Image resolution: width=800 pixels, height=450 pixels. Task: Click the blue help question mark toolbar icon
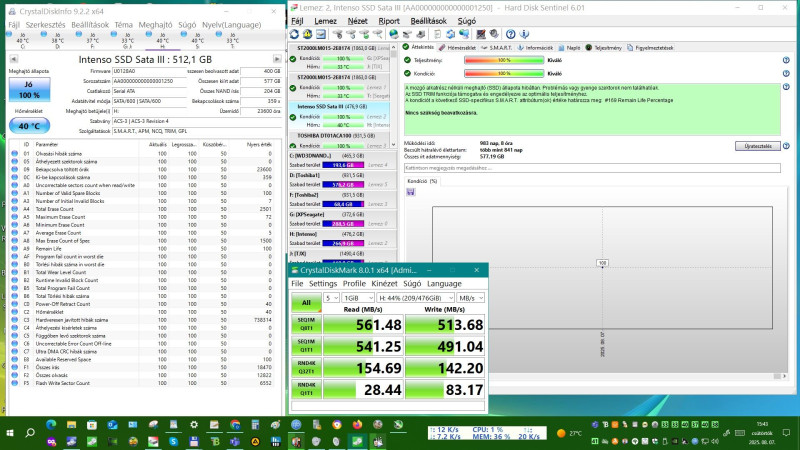point(511,34)
